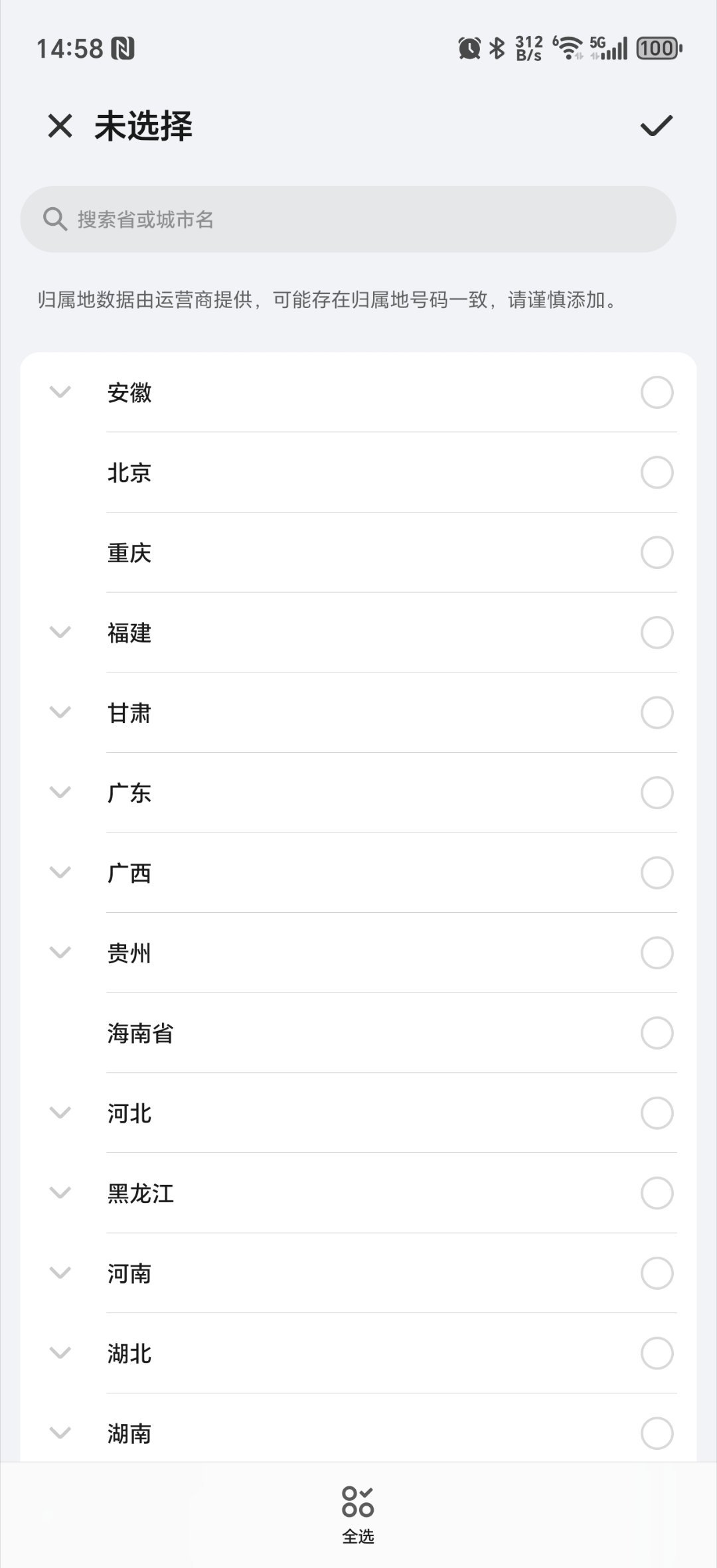The height and width of the screenshot is (1568, 717).
Task: Select the 广东 radio button
Action: tap(657, 793)
